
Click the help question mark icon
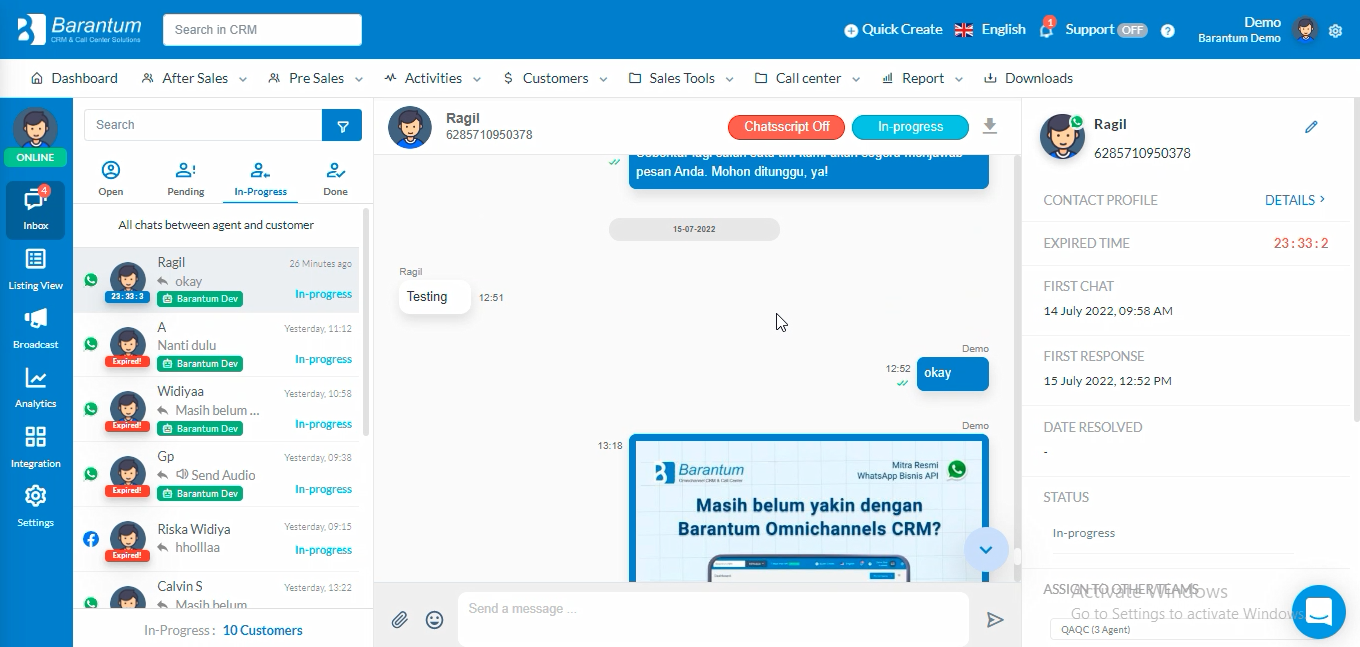[1167, 31]
